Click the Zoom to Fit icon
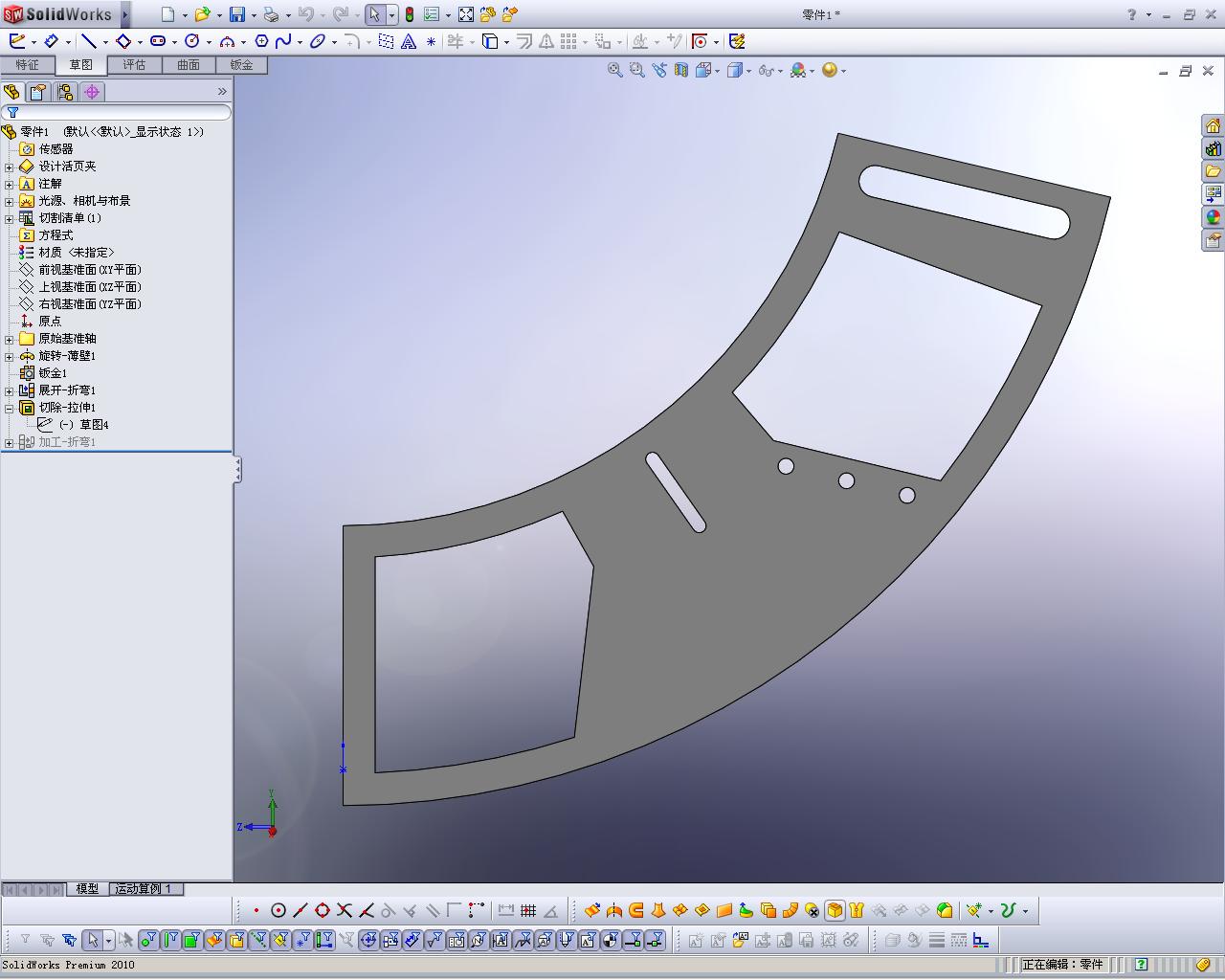Viewport: 1225px width, 980px height. pyautogui.click(x=615, y=70)
